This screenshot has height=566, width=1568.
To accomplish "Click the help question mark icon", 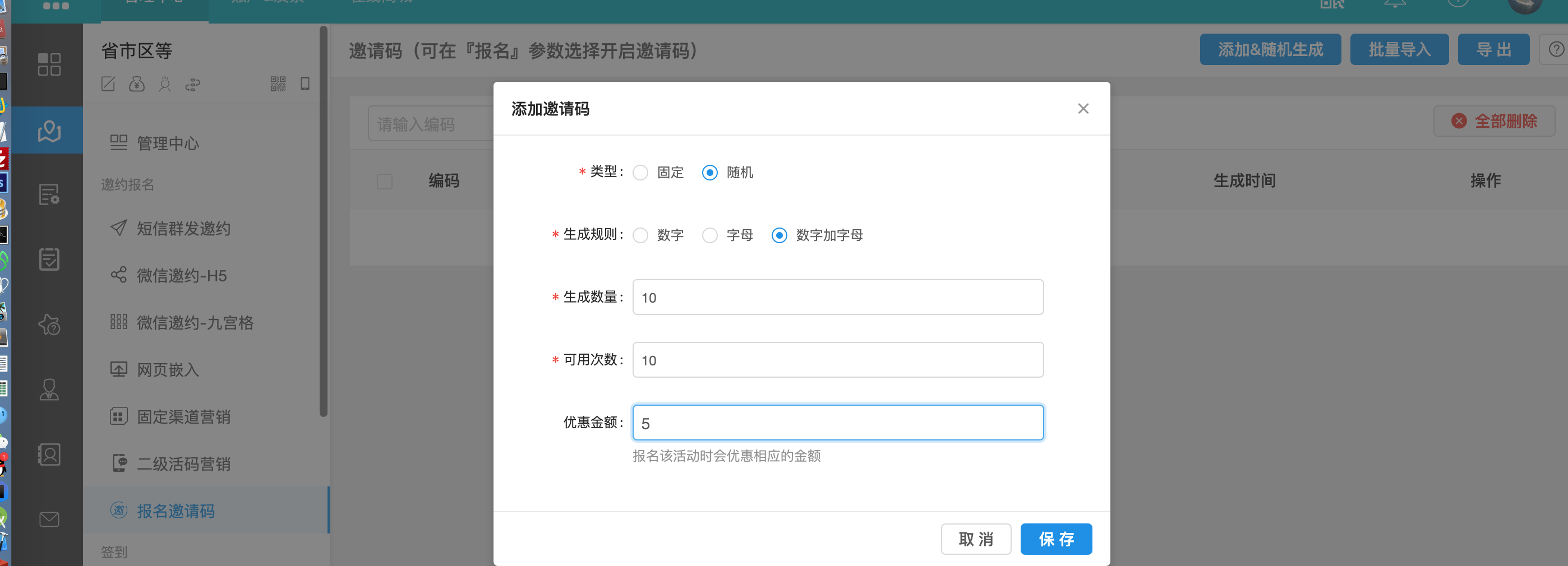I will (1556, 49).
